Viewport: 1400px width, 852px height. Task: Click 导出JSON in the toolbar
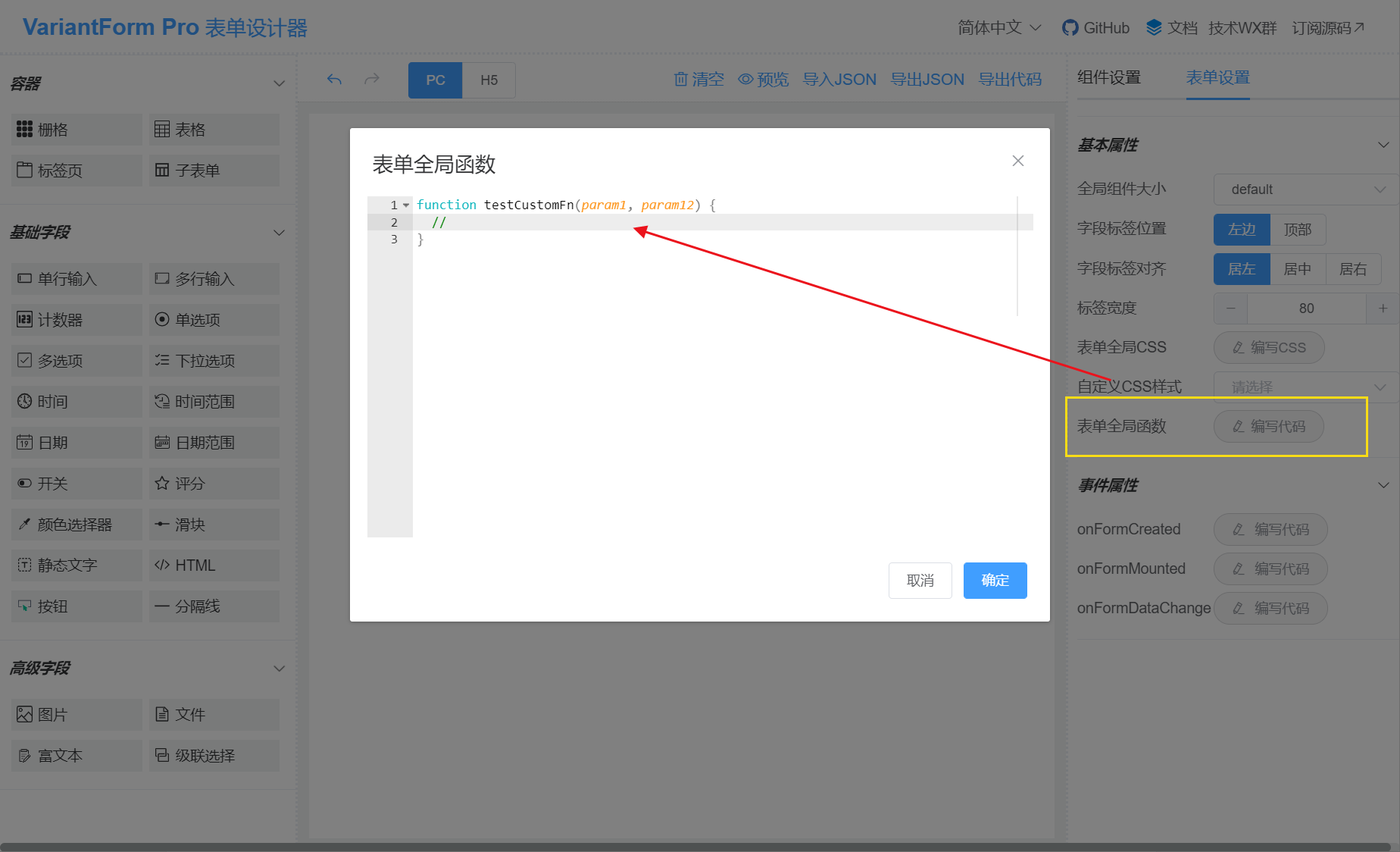pos(927,80)
